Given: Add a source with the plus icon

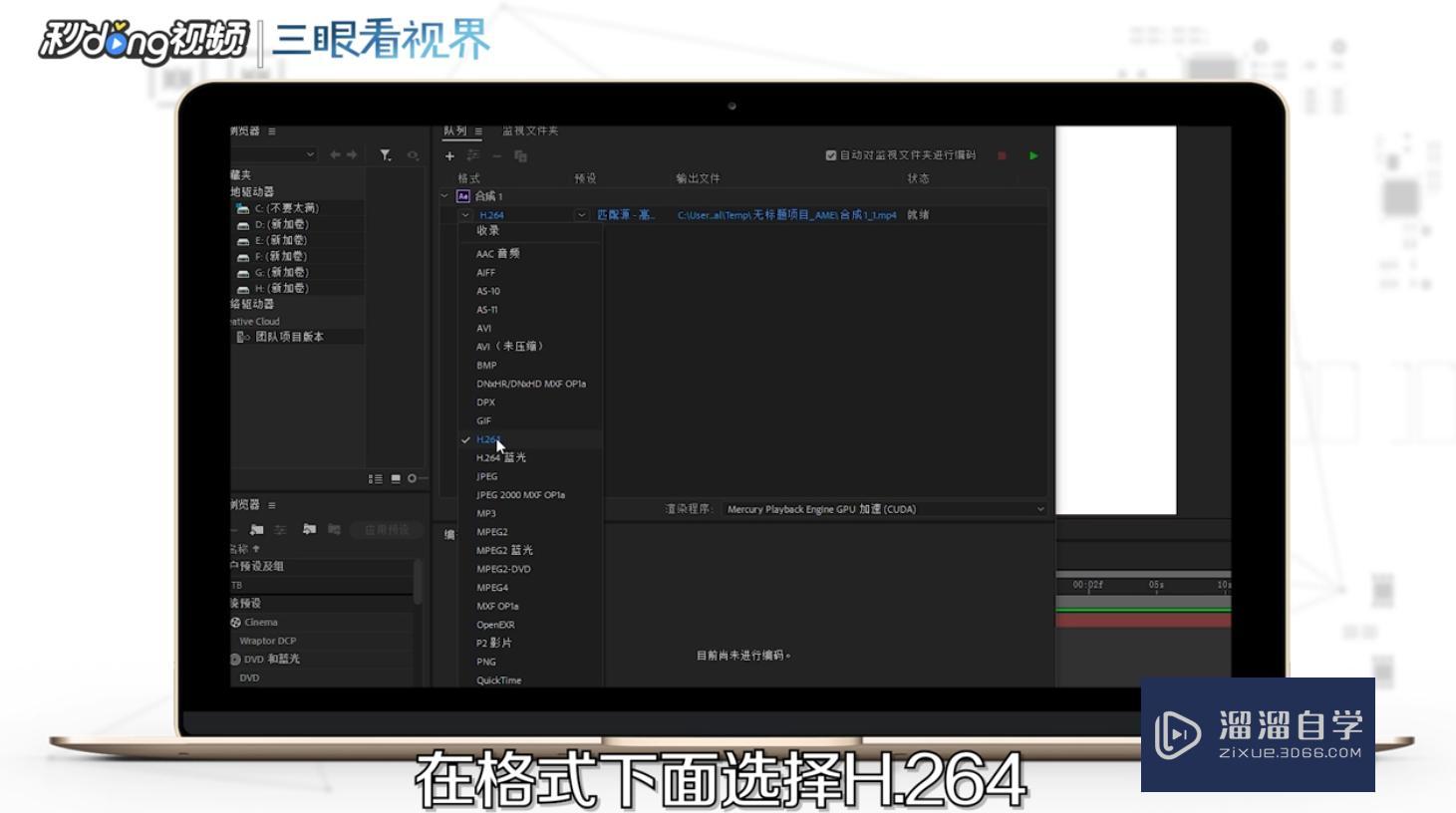Looking at the screenshot, I should pyautogui.click(x=449, y=155).
